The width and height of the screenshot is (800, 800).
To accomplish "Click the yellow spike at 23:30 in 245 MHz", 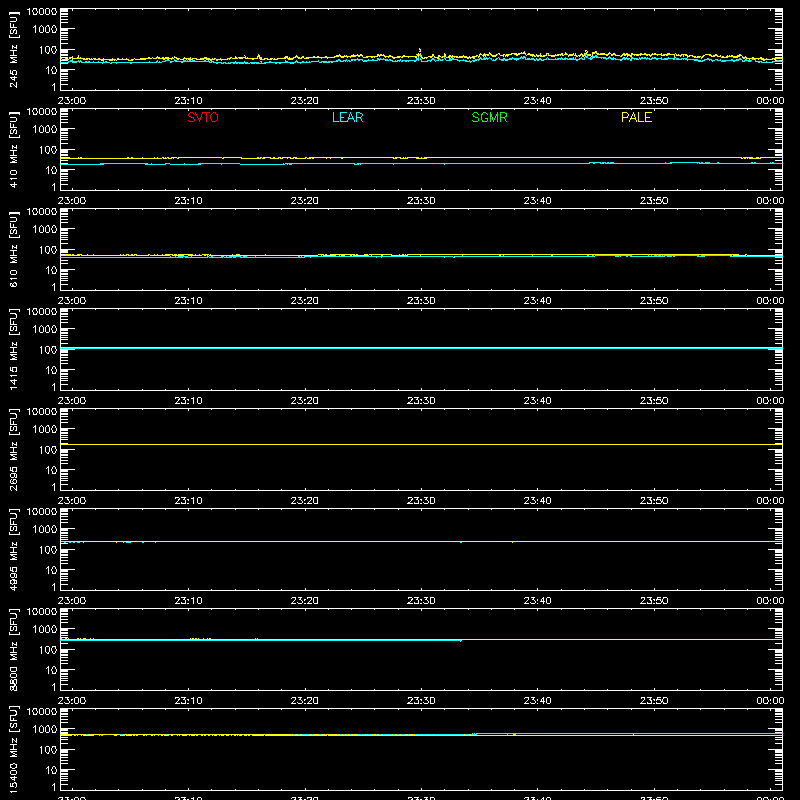I will tap(419, 52).
